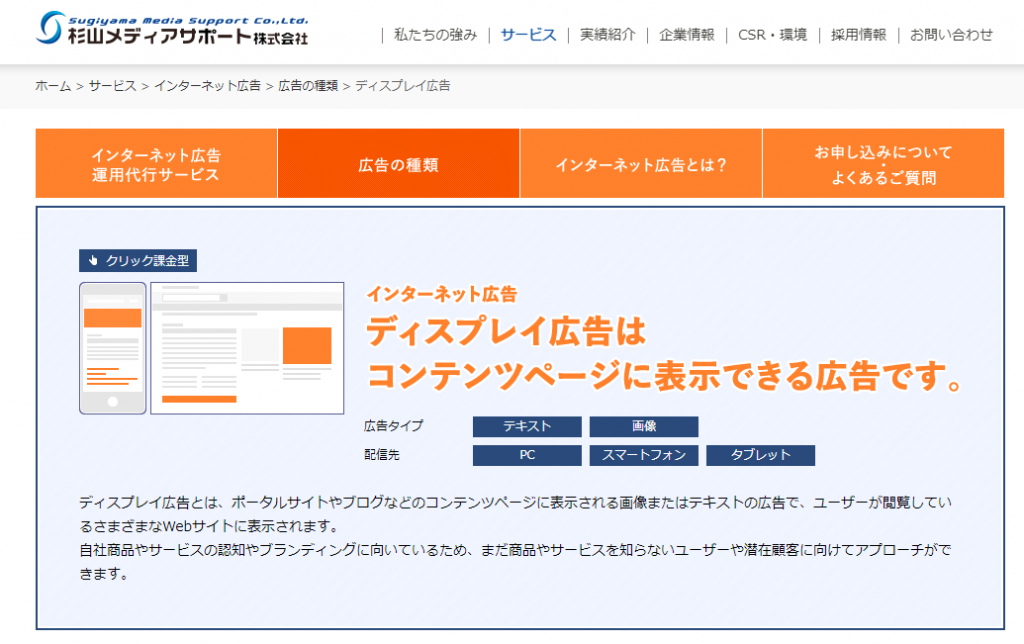This screenshot has width=1024, height=644.
Task: Click the desktop page ad illustration
Action: [x=247, y=348]
